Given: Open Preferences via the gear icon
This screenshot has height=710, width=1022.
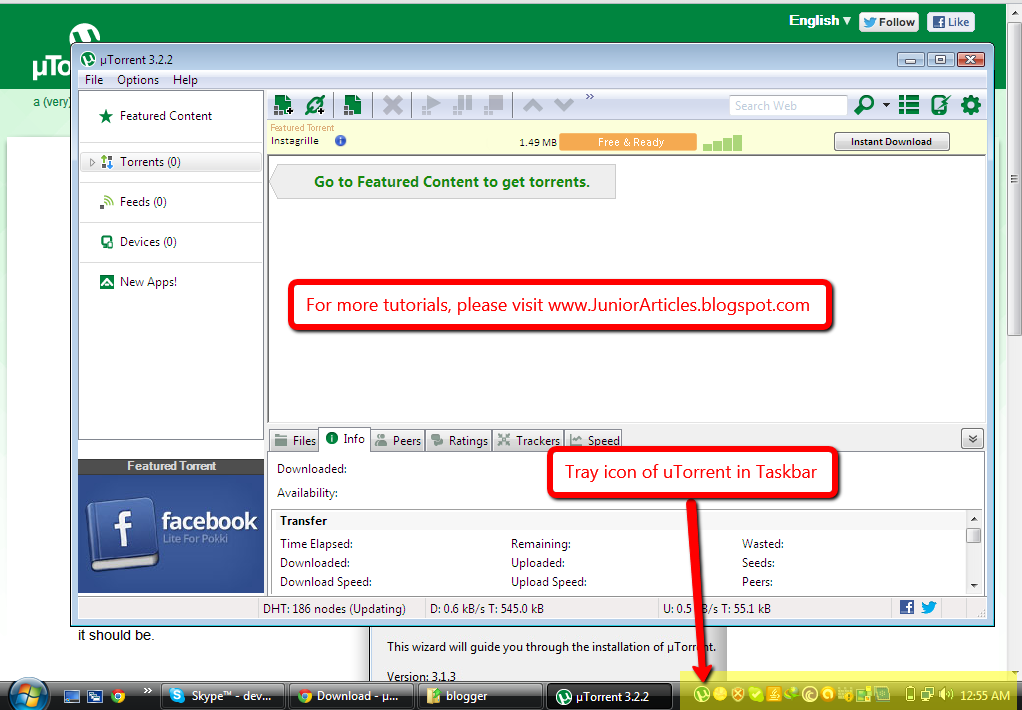Looking at the screenshot, I should [x=971, y=104].
